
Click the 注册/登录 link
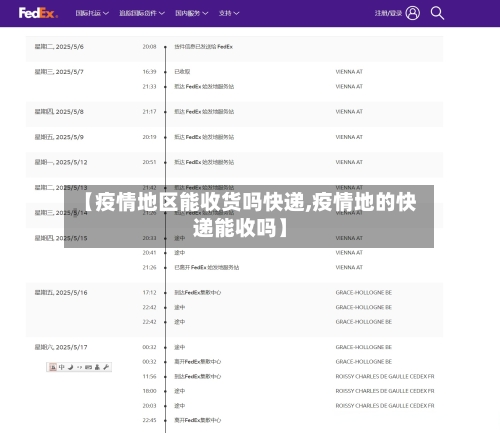(388, 13)
